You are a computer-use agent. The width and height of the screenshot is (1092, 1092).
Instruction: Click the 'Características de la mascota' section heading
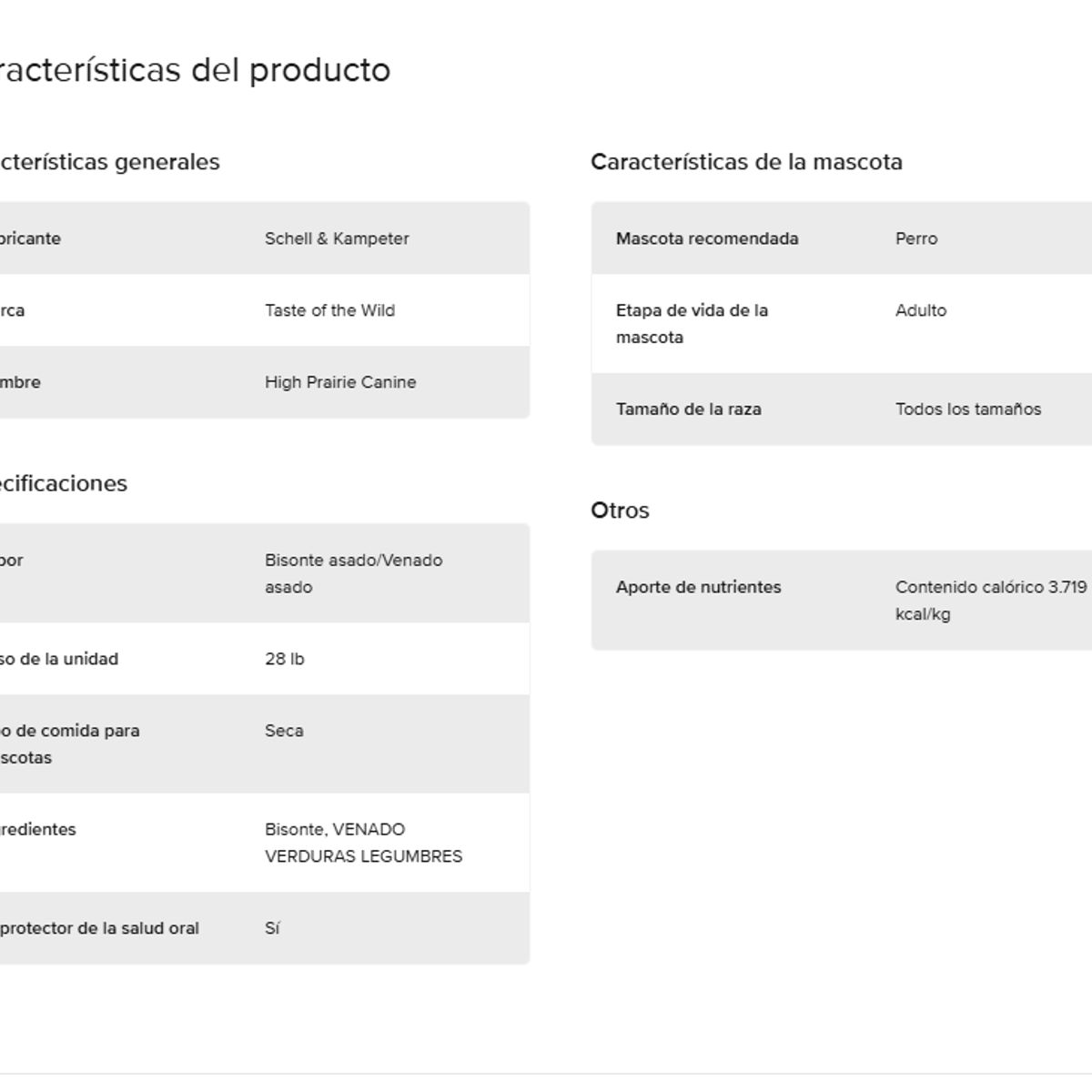pyautogui.click(x=746, y=162)
